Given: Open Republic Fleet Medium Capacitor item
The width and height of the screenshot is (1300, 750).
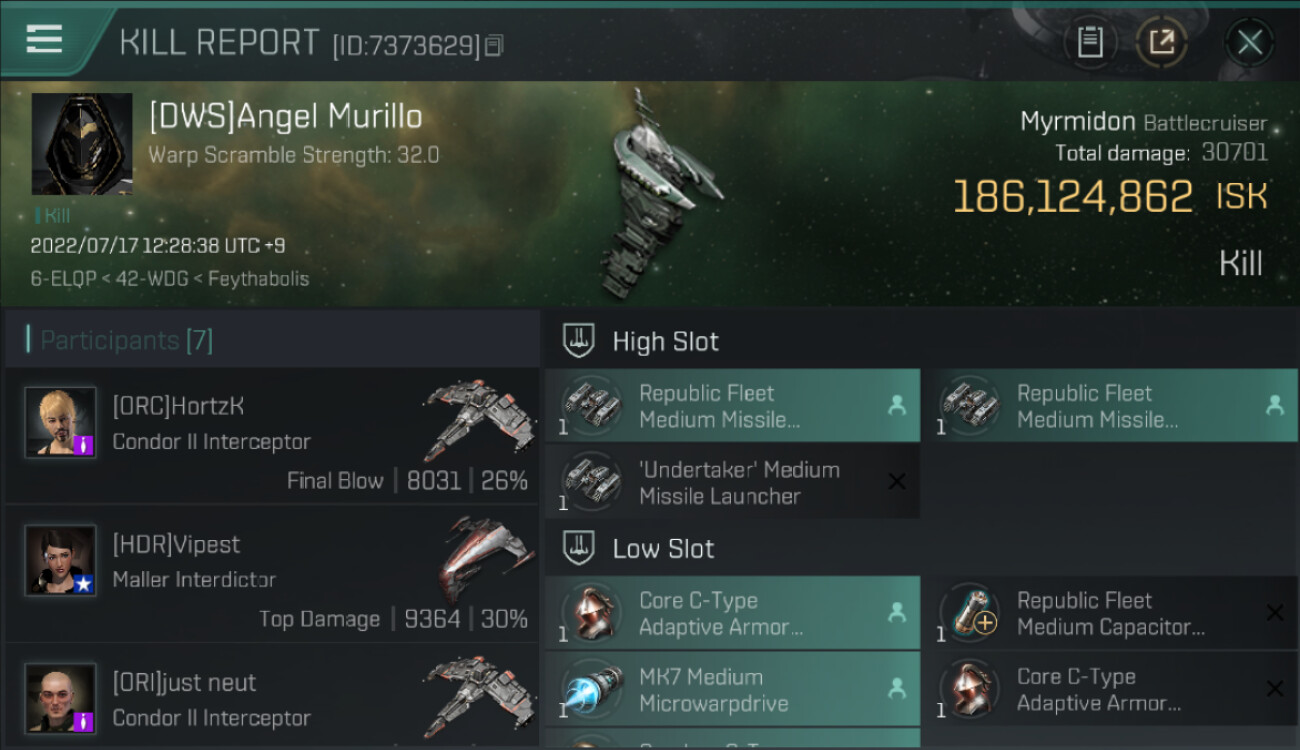Looking at the screenshot, I should pyautogui.click(x=1117, y=613).
